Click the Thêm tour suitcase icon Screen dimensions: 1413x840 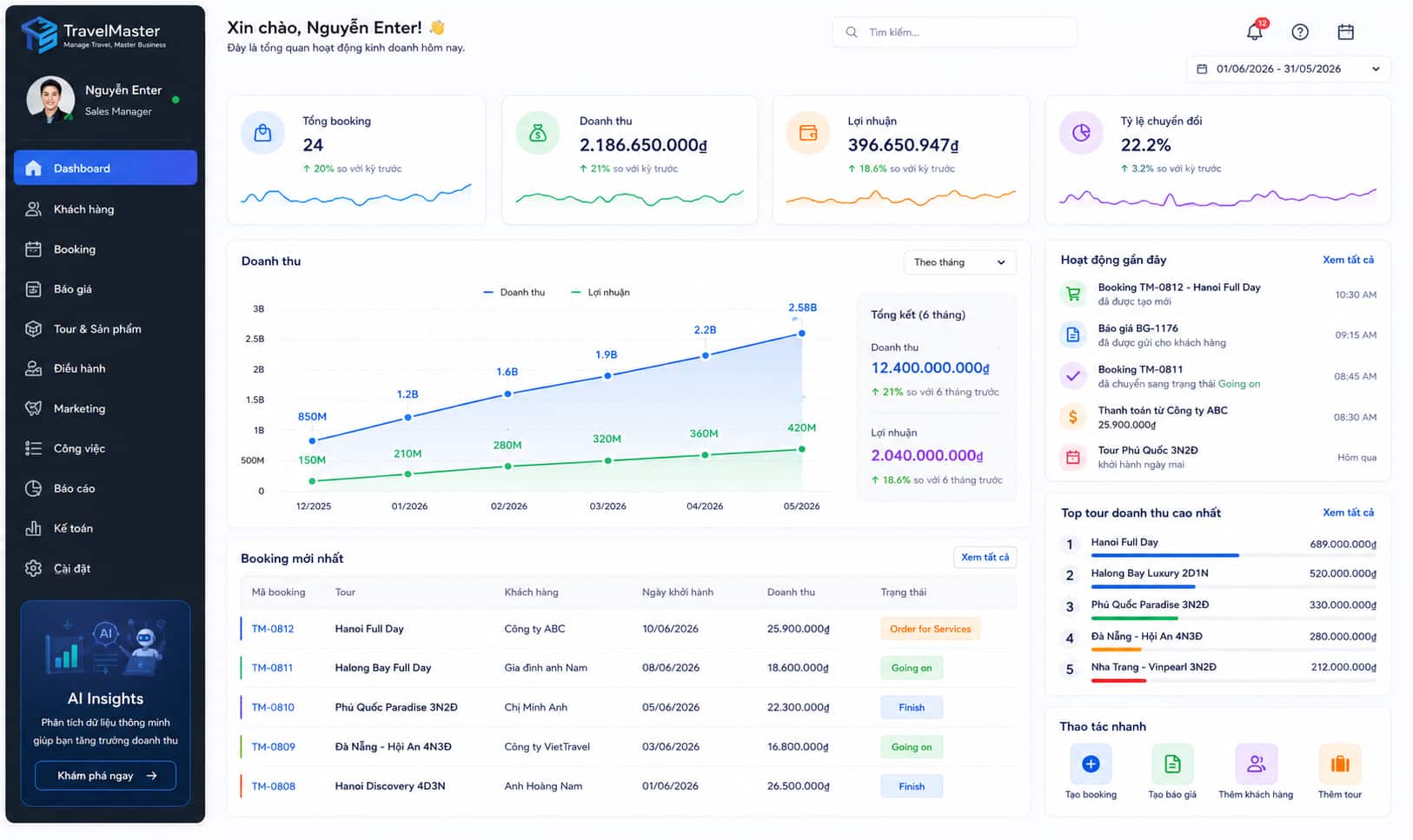tap(1340, 764)
